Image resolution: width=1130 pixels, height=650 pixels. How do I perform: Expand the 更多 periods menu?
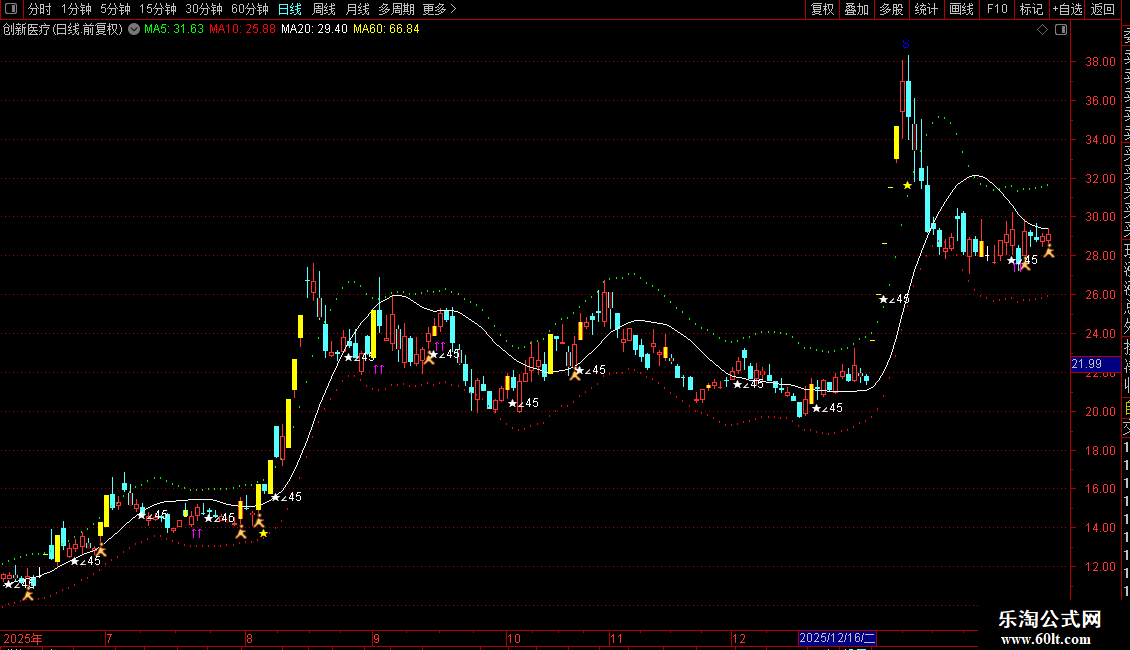pos(439,9)
